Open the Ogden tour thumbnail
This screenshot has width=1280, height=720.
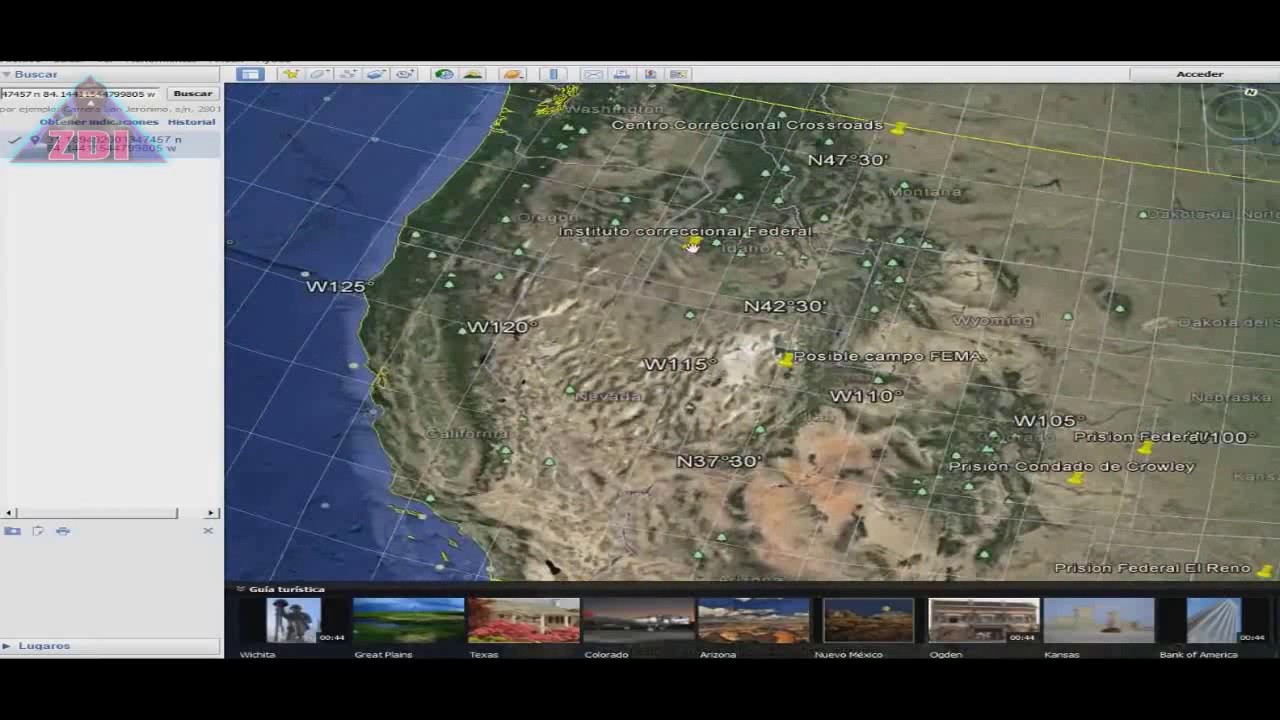pos(984,620)
